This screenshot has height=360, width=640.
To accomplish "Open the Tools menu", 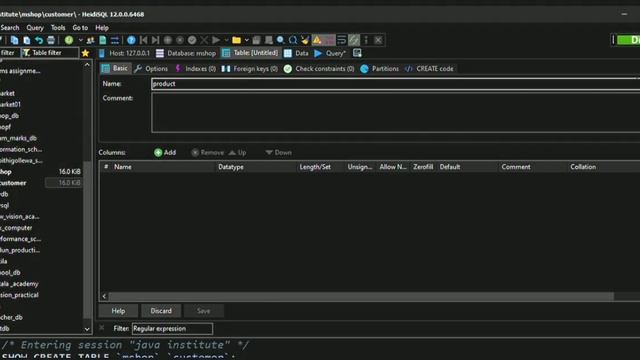I will point(58,28).
